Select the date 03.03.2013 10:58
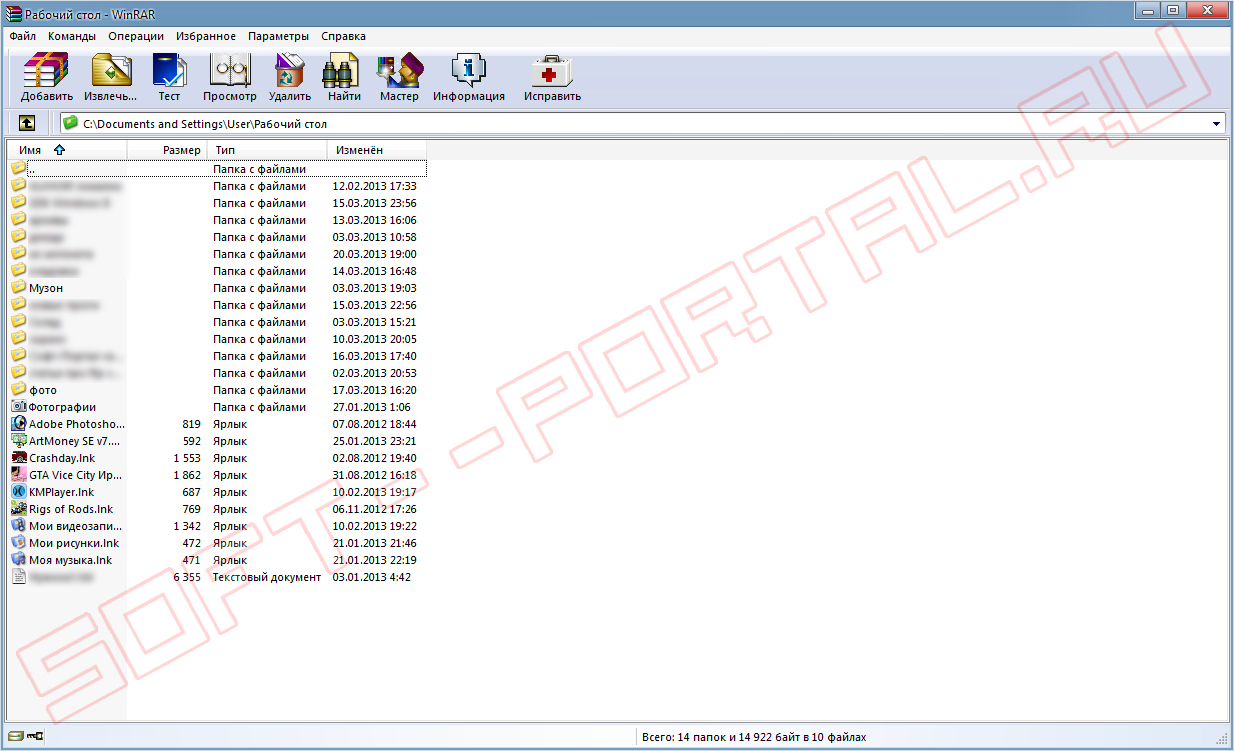The width and height of the screenshot is (1234, 751). click(x=374, y=237)
